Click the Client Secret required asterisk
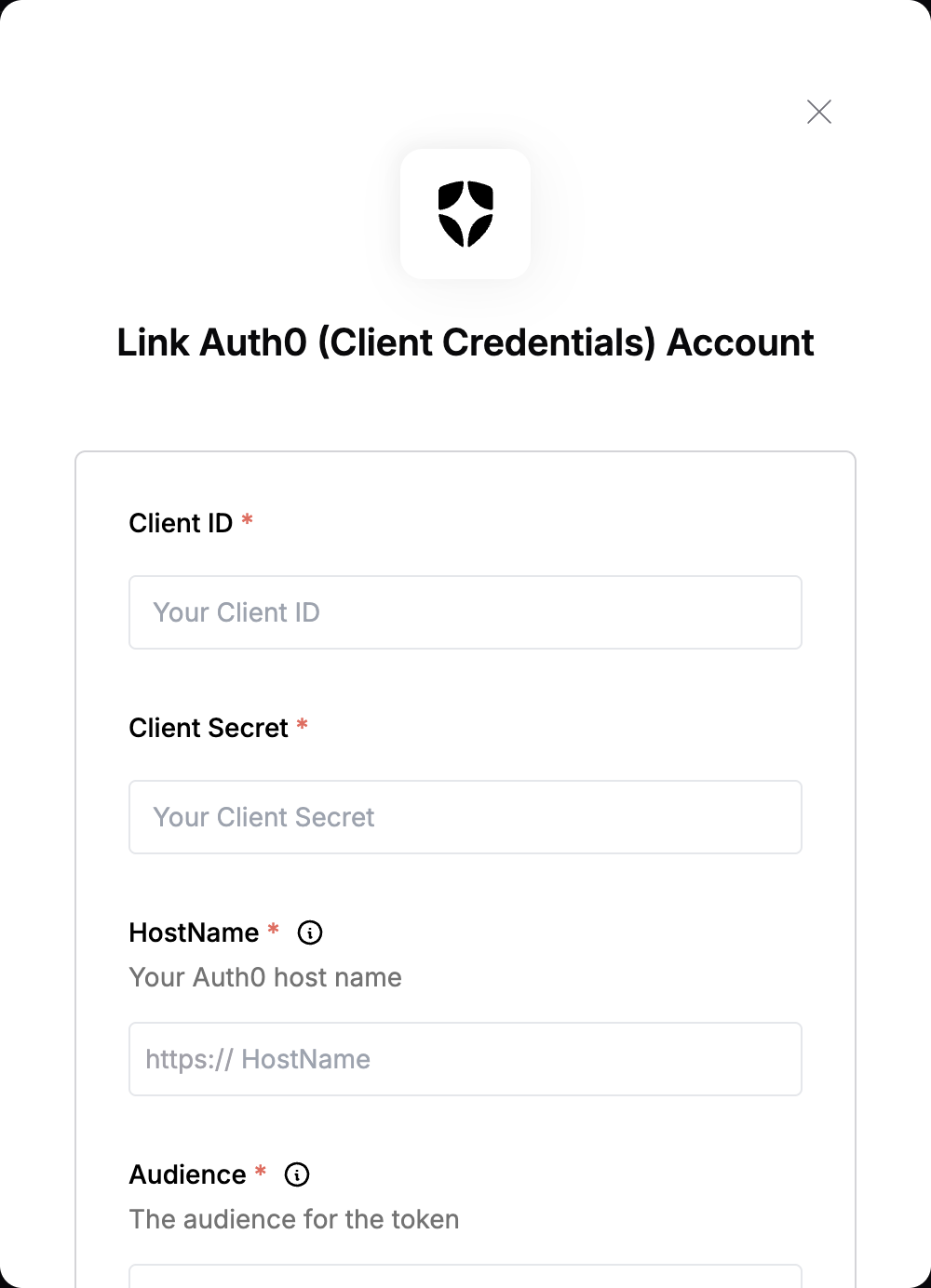 click(x=303, y=724)
